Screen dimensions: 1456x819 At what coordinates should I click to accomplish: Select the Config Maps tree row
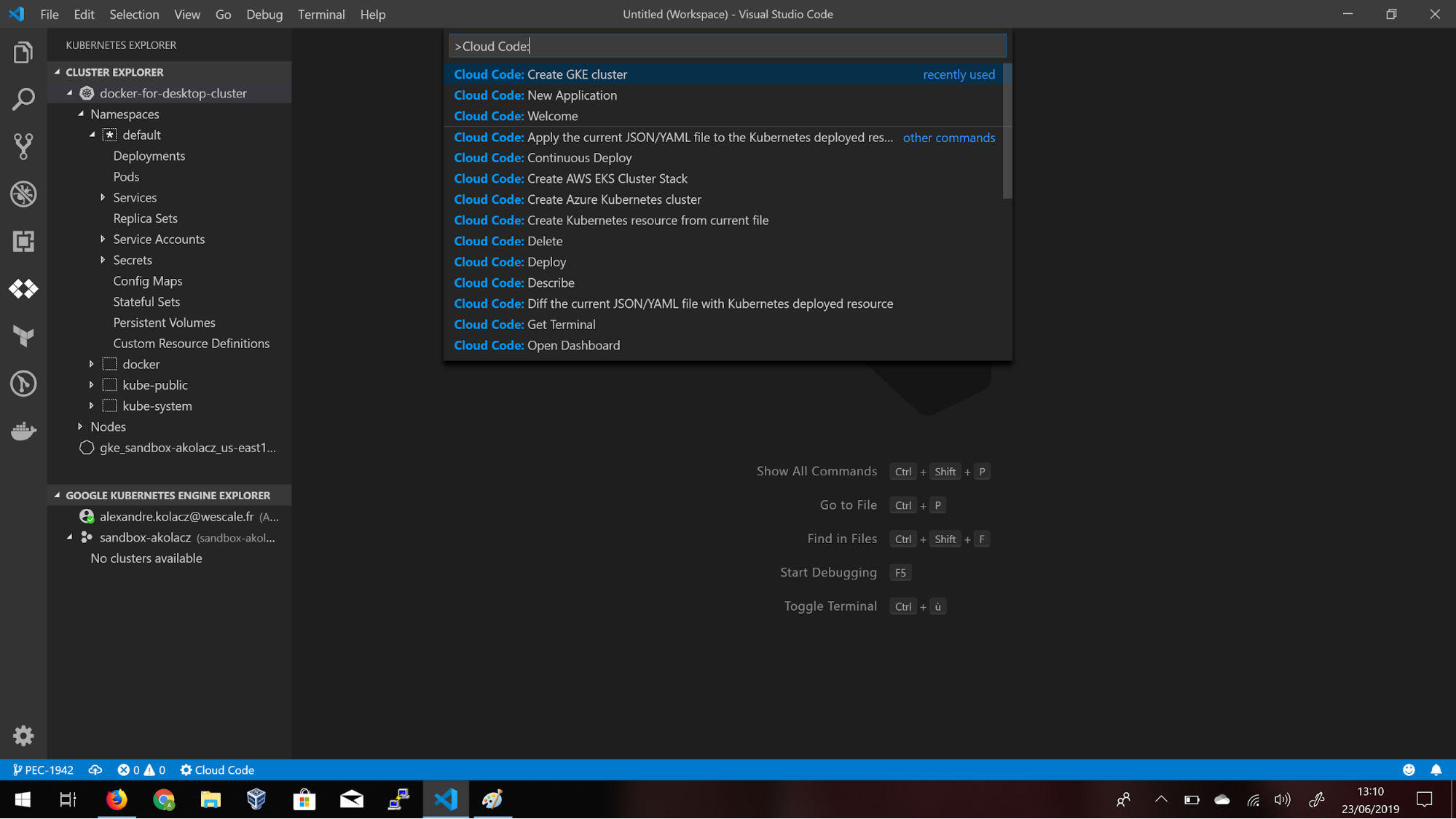[x=170, y=281]
